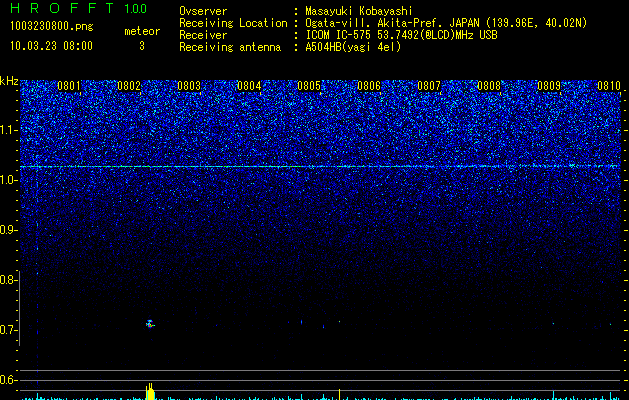Select the observer name Masayuki Kobayashi
The image size is (629, 400).
359,11
